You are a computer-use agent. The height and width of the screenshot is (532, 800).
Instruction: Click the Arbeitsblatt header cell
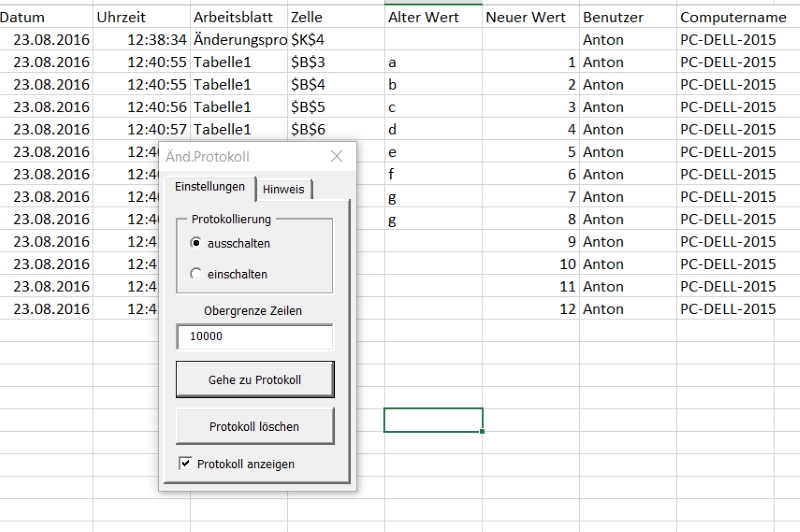click(x=237, y=17)
